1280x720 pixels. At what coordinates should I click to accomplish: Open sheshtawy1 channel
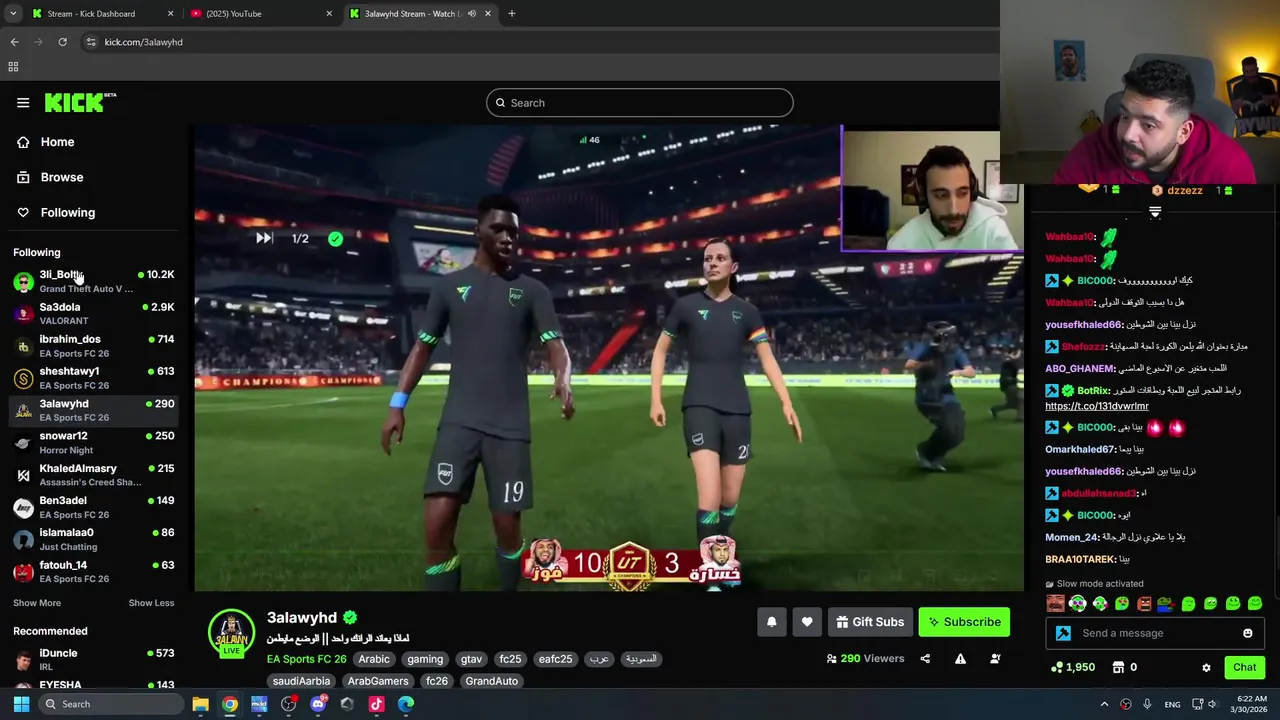coord(94,378)
